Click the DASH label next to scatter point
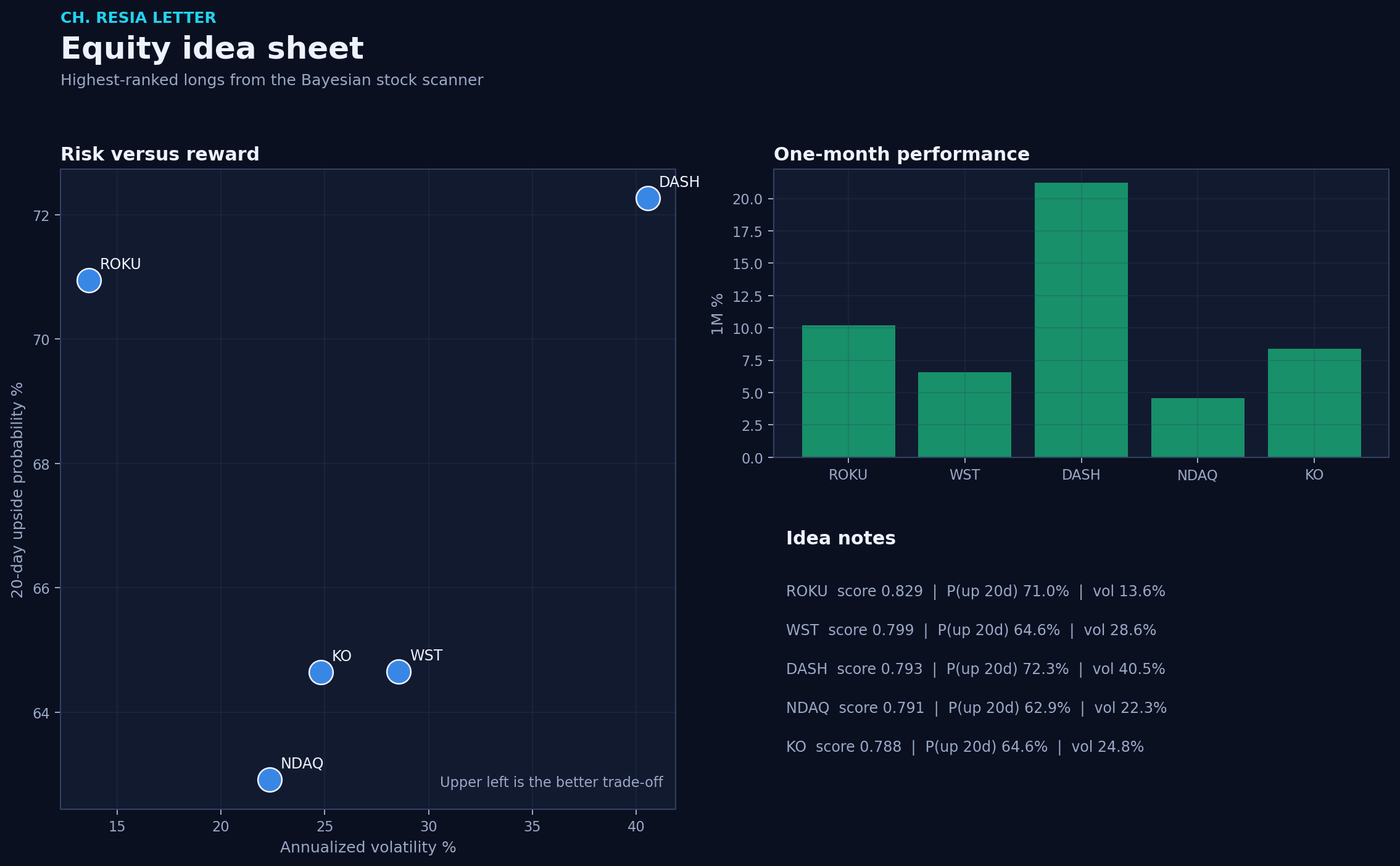1400x866 pixels. coord(679,182)
